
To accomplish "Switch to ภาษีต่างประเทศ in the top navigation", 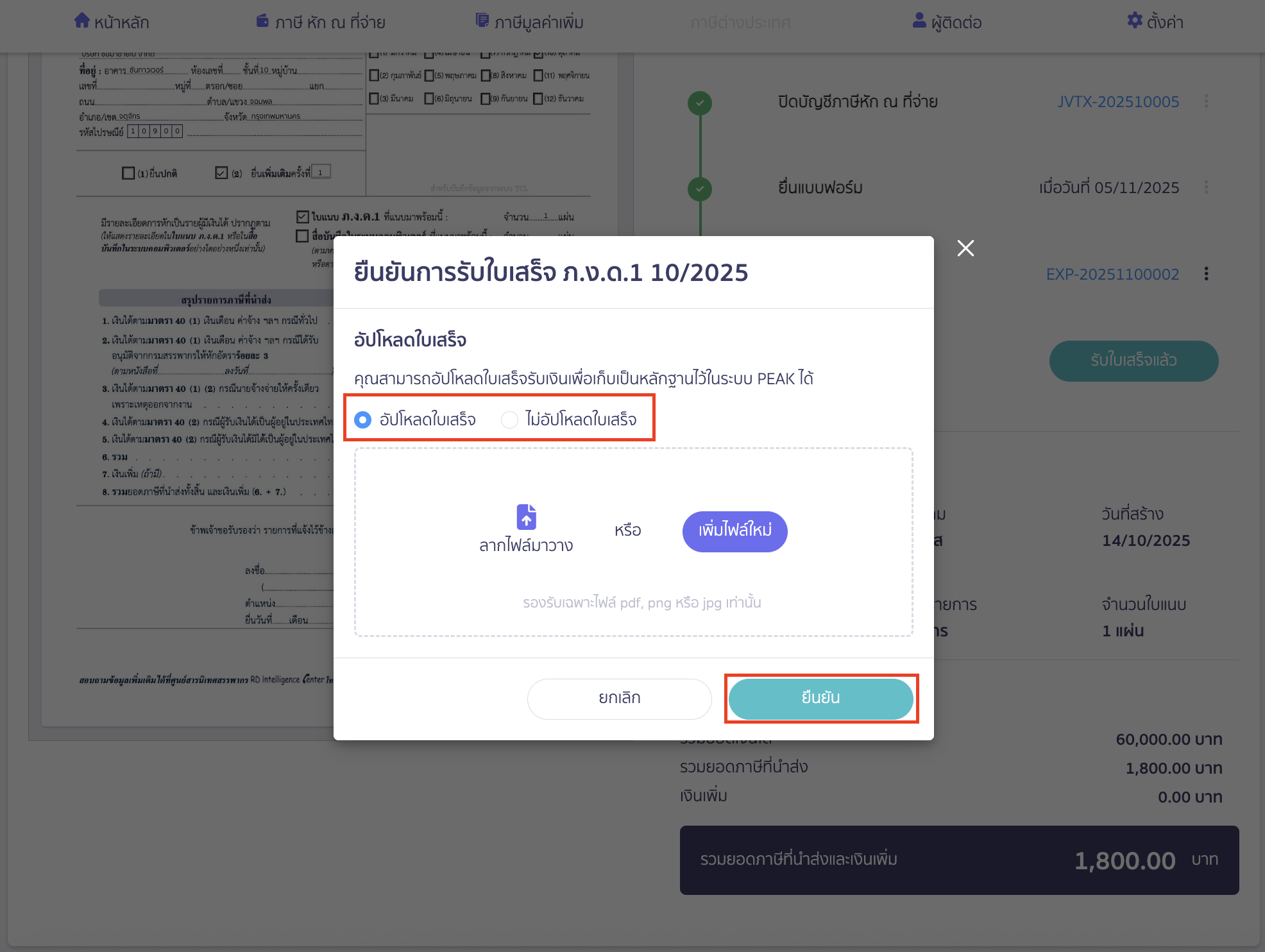I will tap(741, 22).
